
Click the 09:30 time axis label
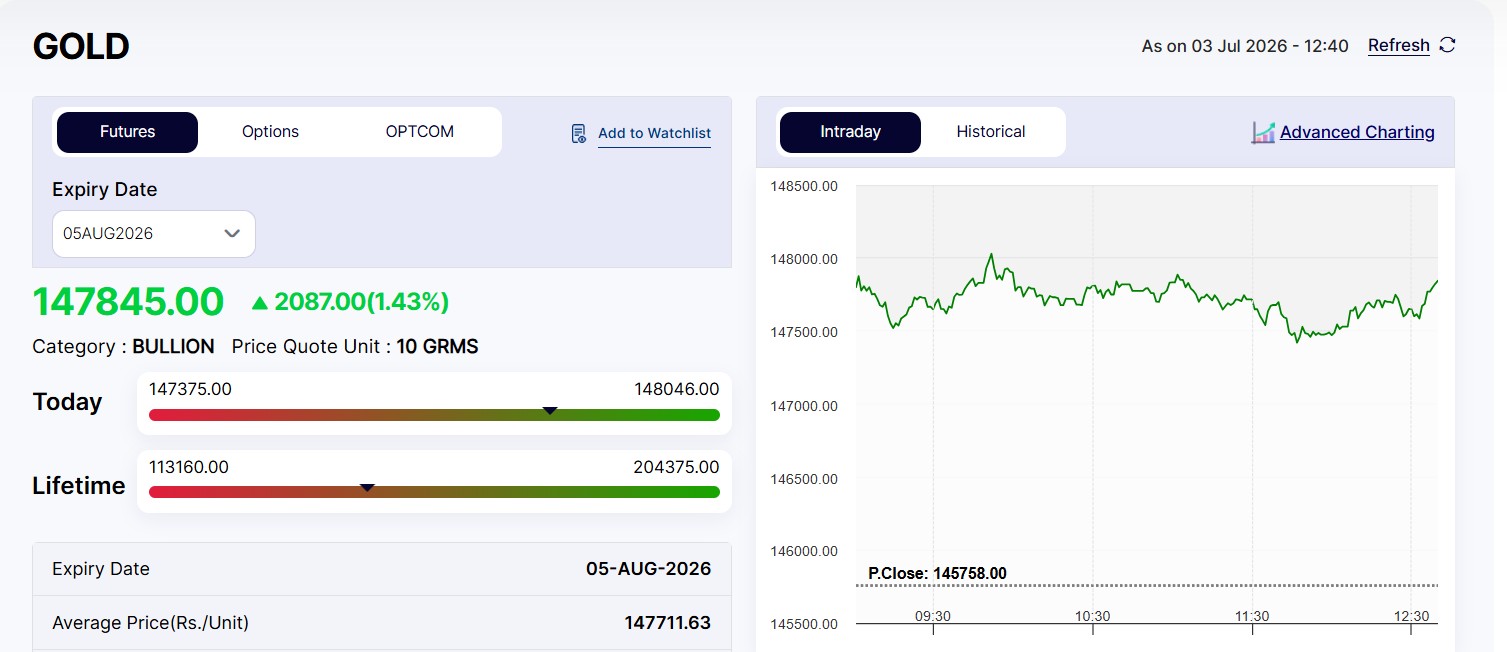pos(933,616)
